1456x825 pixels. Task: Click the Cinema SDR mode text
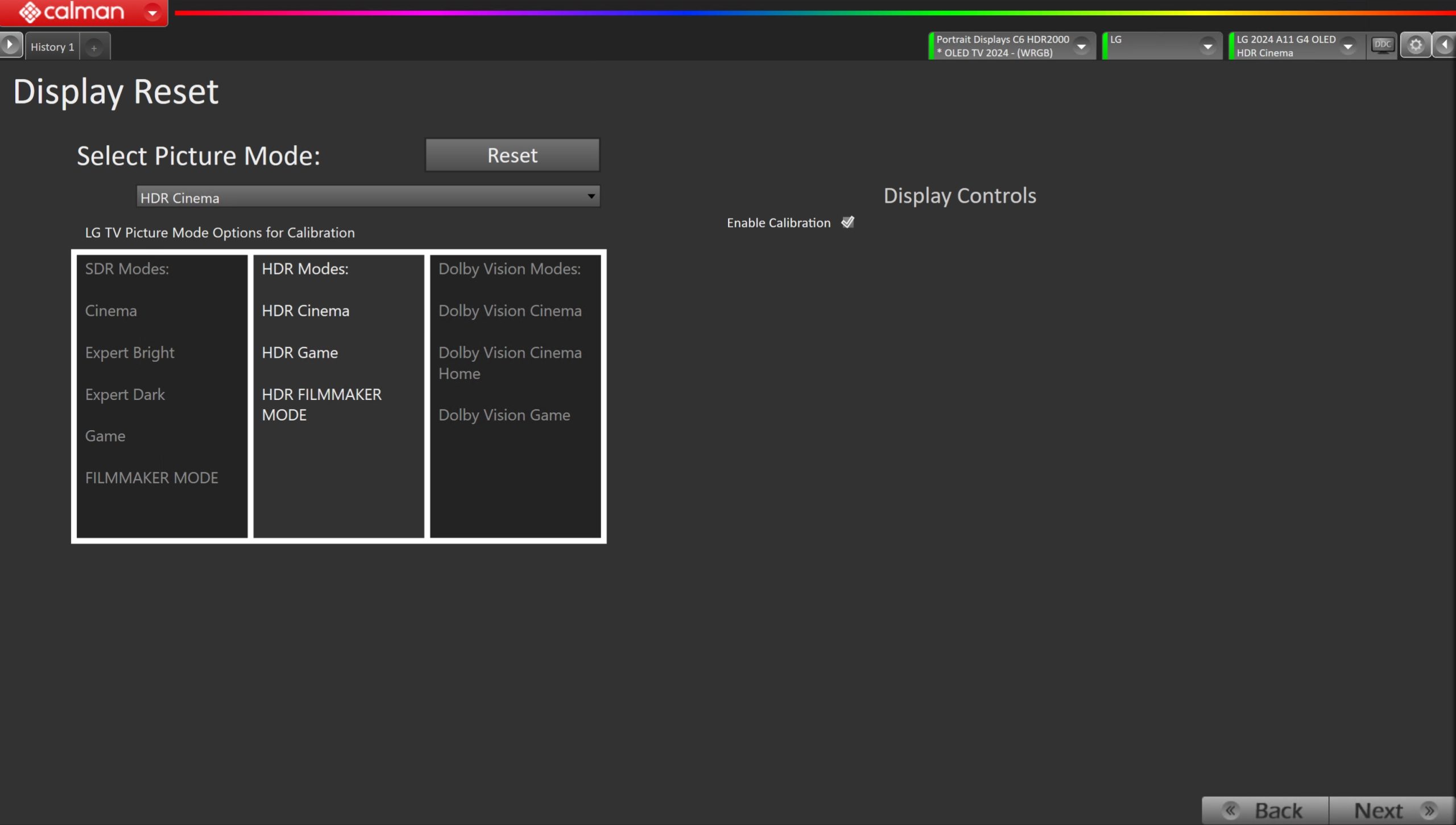(x=111, y=311)
